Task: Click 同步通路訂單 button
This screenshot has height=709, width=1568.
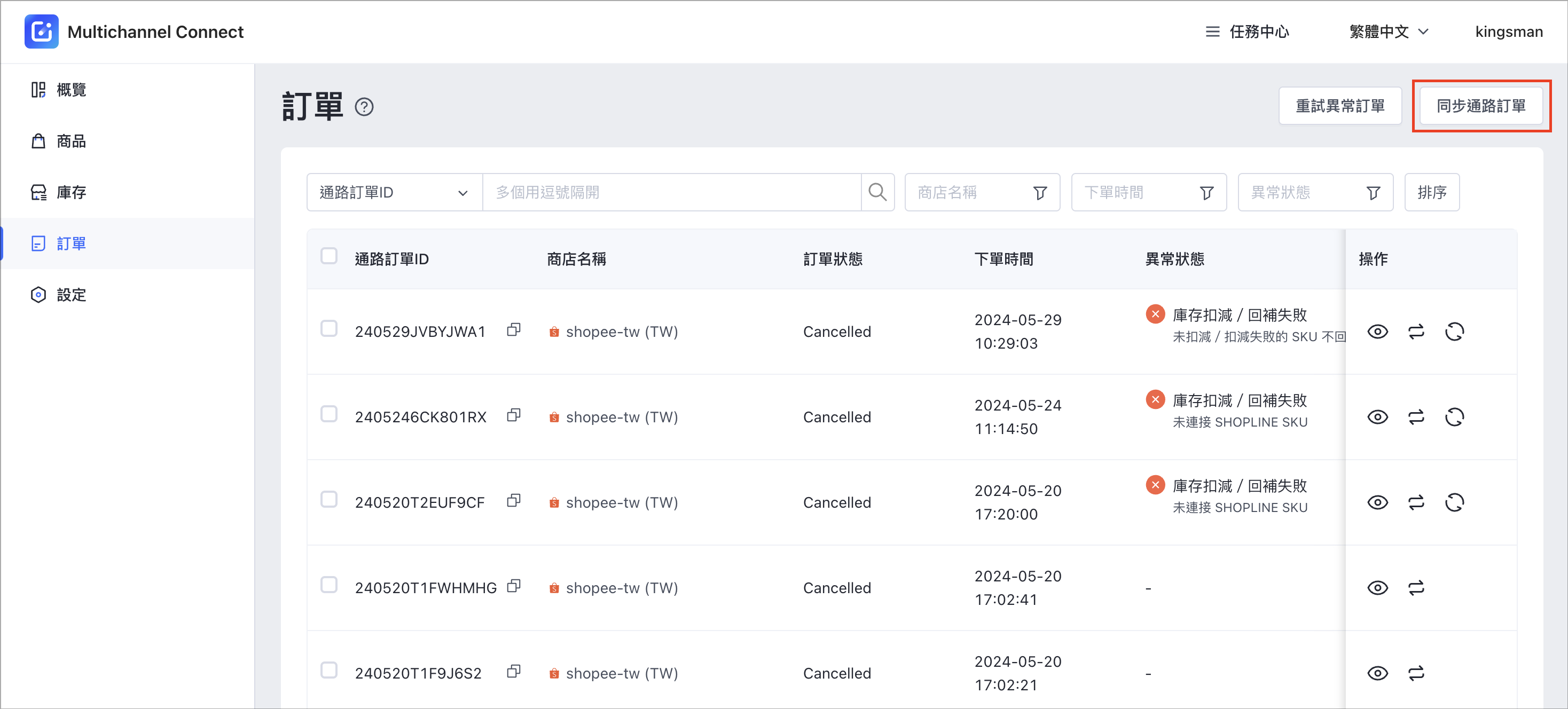Action: click(x=1480, y=106)
